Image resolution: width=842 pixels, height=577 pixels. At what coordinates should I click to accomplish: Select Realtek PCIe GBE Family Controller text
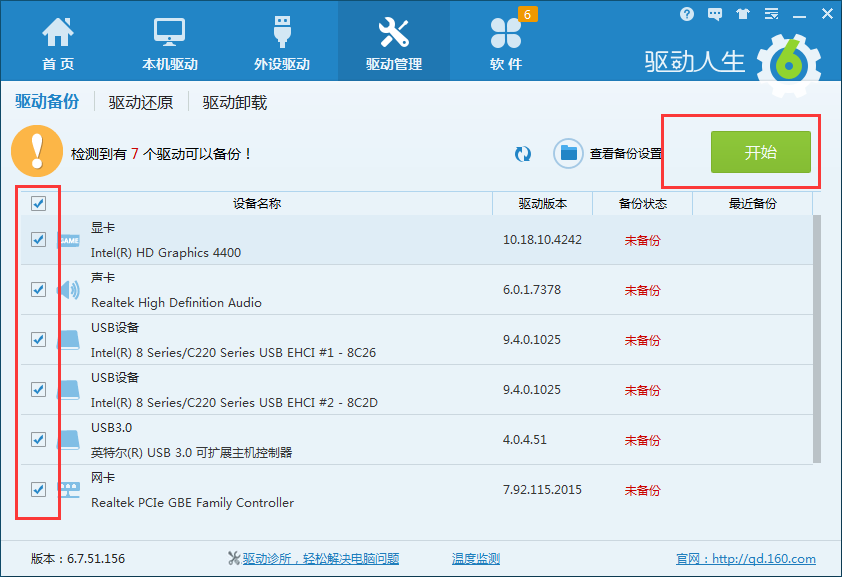click(192, 503)
